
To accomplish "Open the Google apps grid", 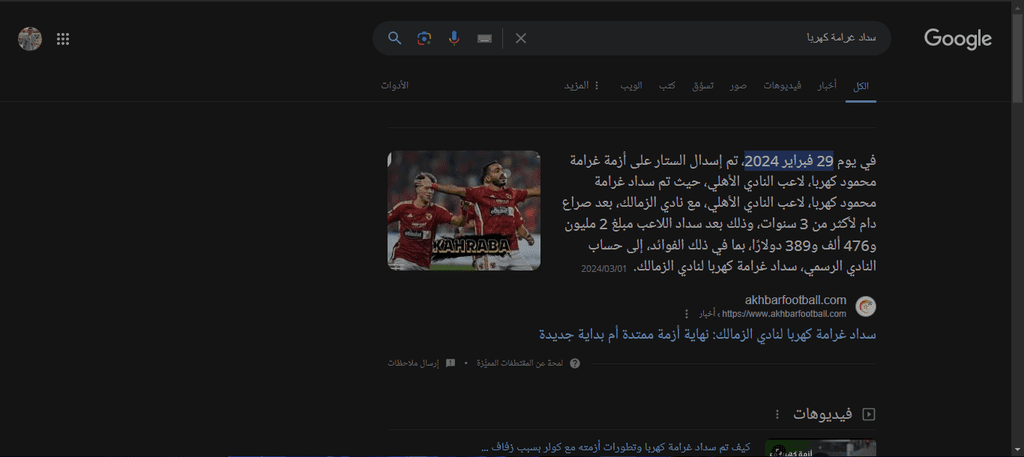I will click(63, 39).
